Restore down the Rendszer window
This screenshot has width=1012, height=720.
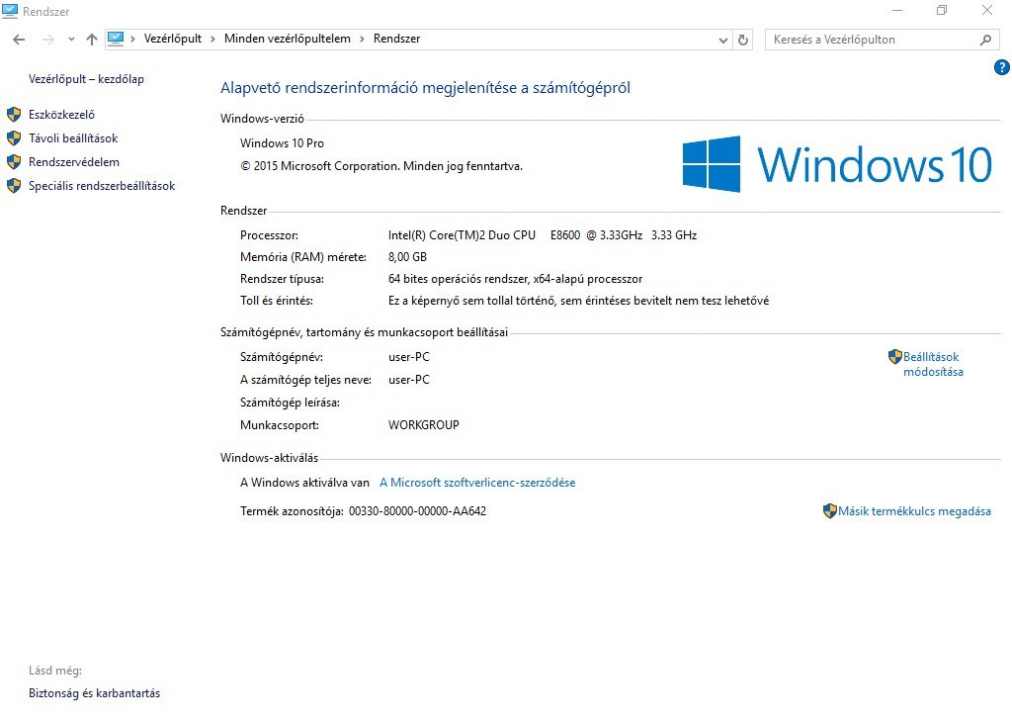[942, 11]
